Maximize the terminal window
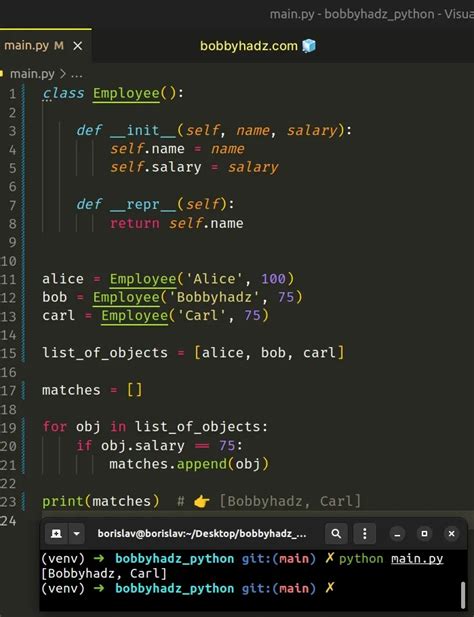Screen dimensions: 474x617 (424, 534)
